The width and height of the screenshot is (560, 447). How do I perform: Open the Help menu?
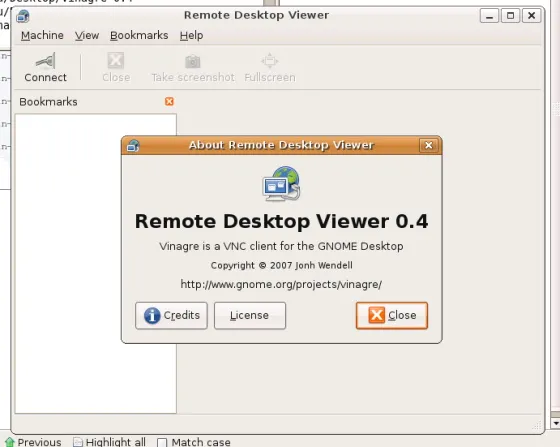191,35
